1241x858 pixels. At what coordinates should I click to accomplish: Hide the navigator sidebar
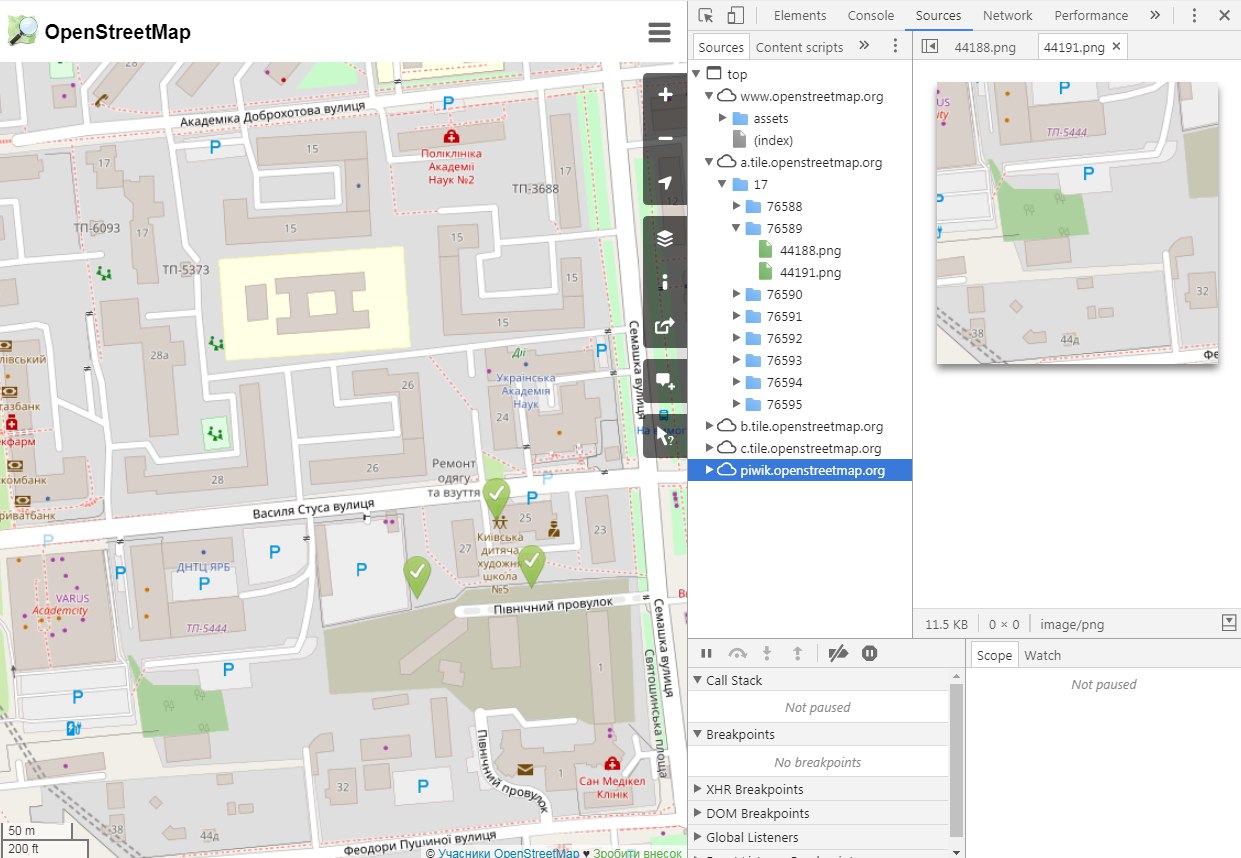(x=929, y=46)
